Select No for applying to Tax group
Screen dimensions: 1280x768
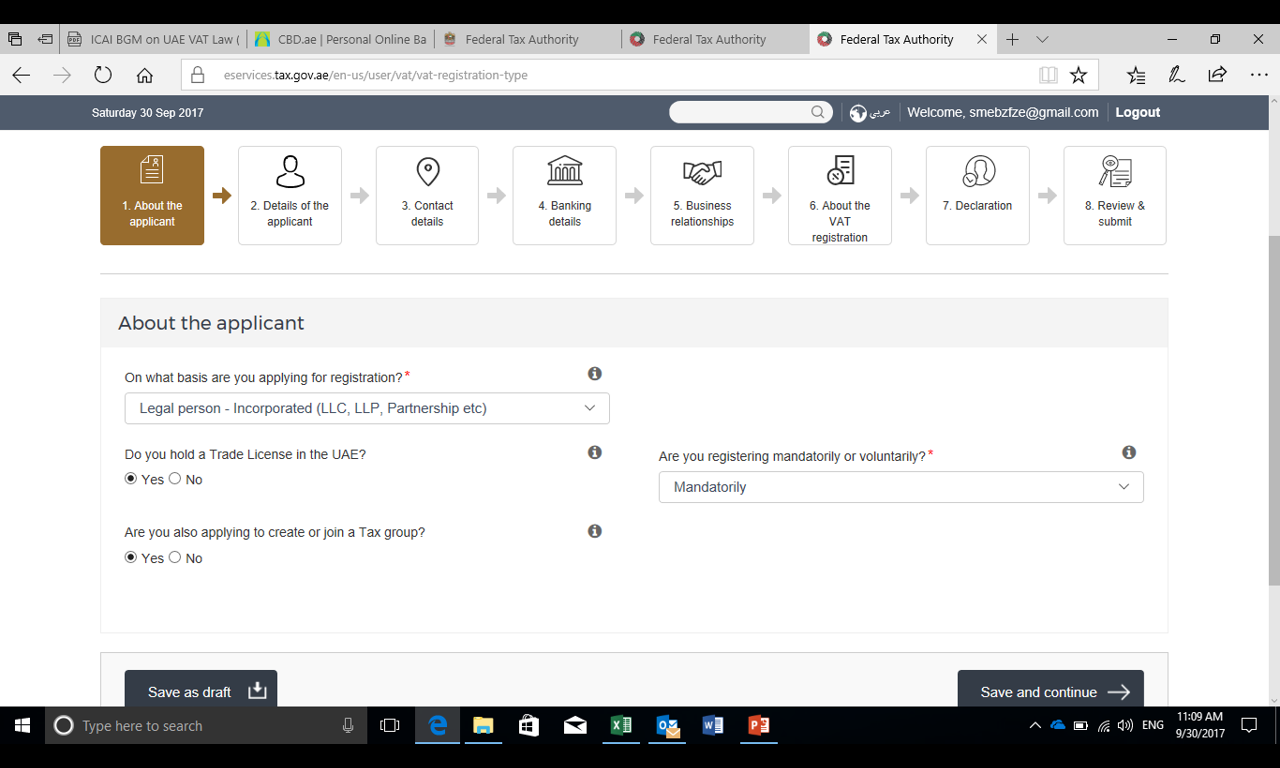point(175,558)
